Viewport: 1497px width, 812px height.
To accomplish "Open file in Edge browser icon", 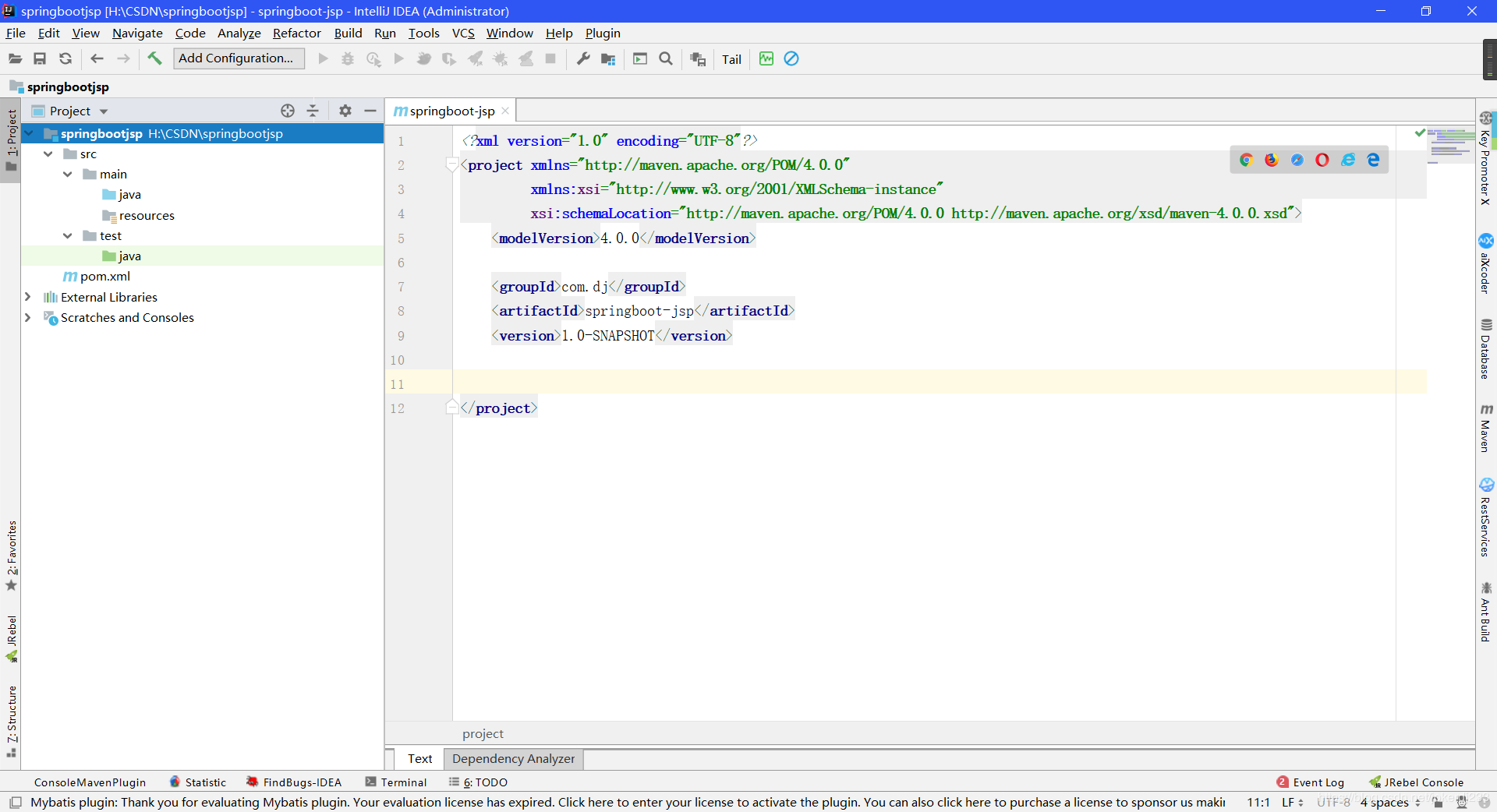I will [x=1373, y=160].
